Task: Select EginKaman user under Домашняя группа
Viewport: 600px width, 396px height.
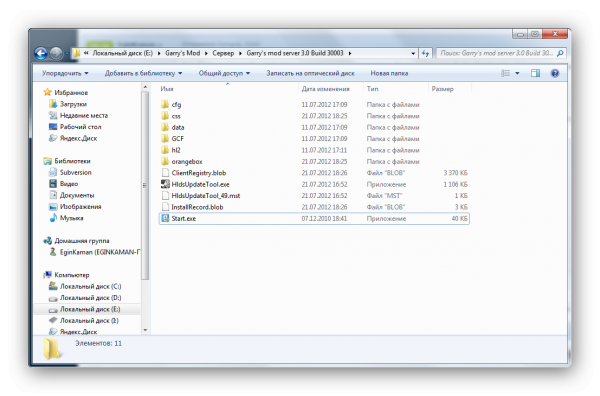Action: 100,252
